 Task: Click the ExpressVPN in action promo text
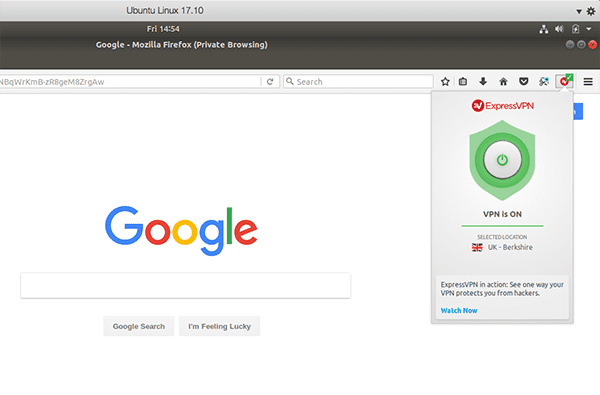tap(502, 289)
